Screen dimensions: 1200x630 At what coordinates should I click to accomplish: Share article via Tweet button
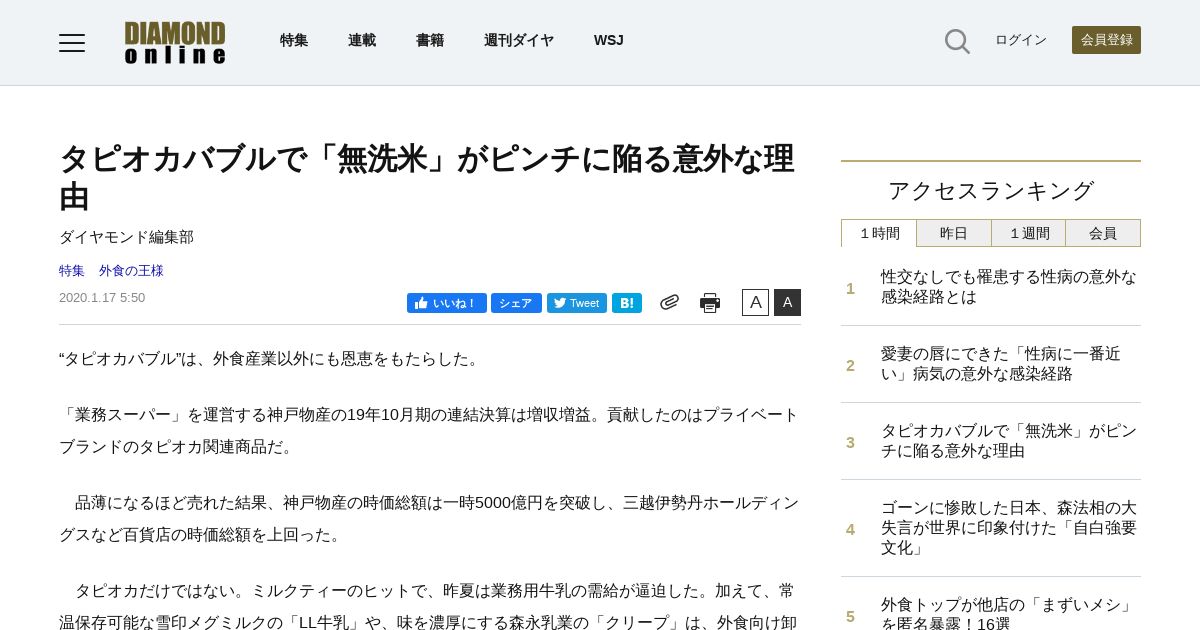click(x=577, y=303)
